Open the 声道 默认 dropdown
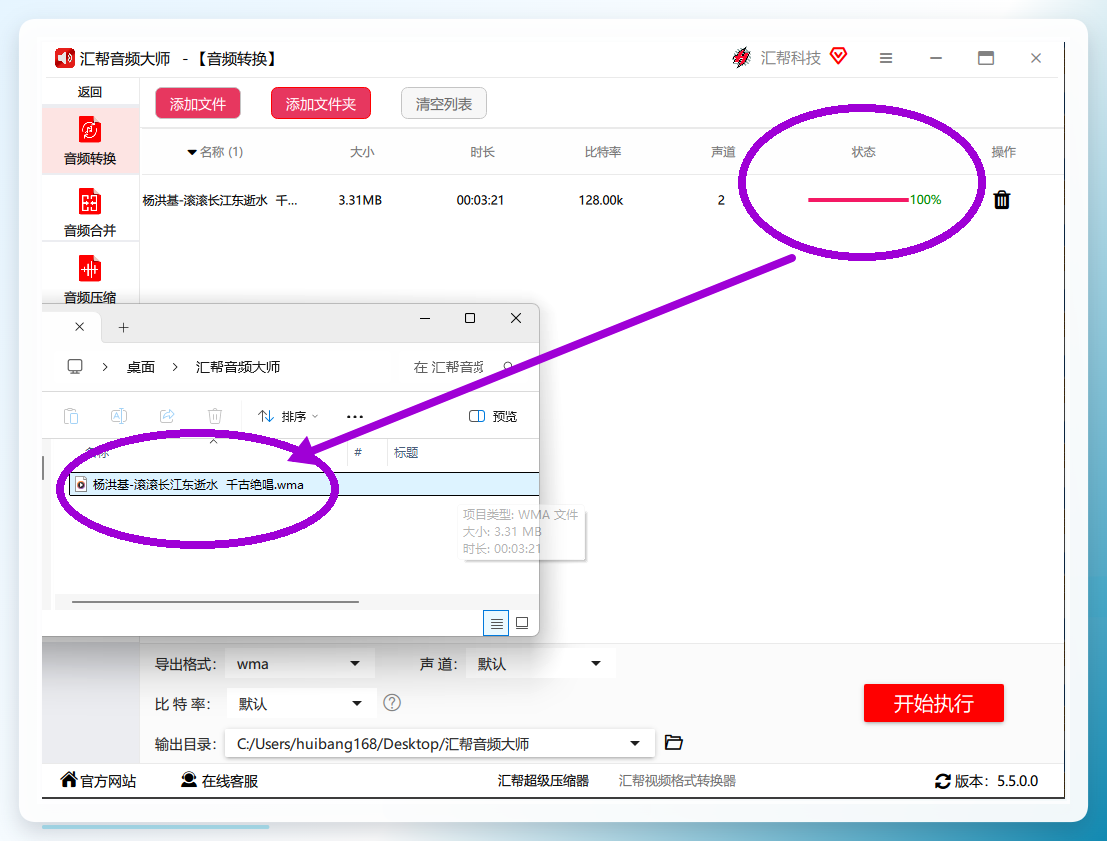This screenshot has width=1107, height=841. click(540, 664)
